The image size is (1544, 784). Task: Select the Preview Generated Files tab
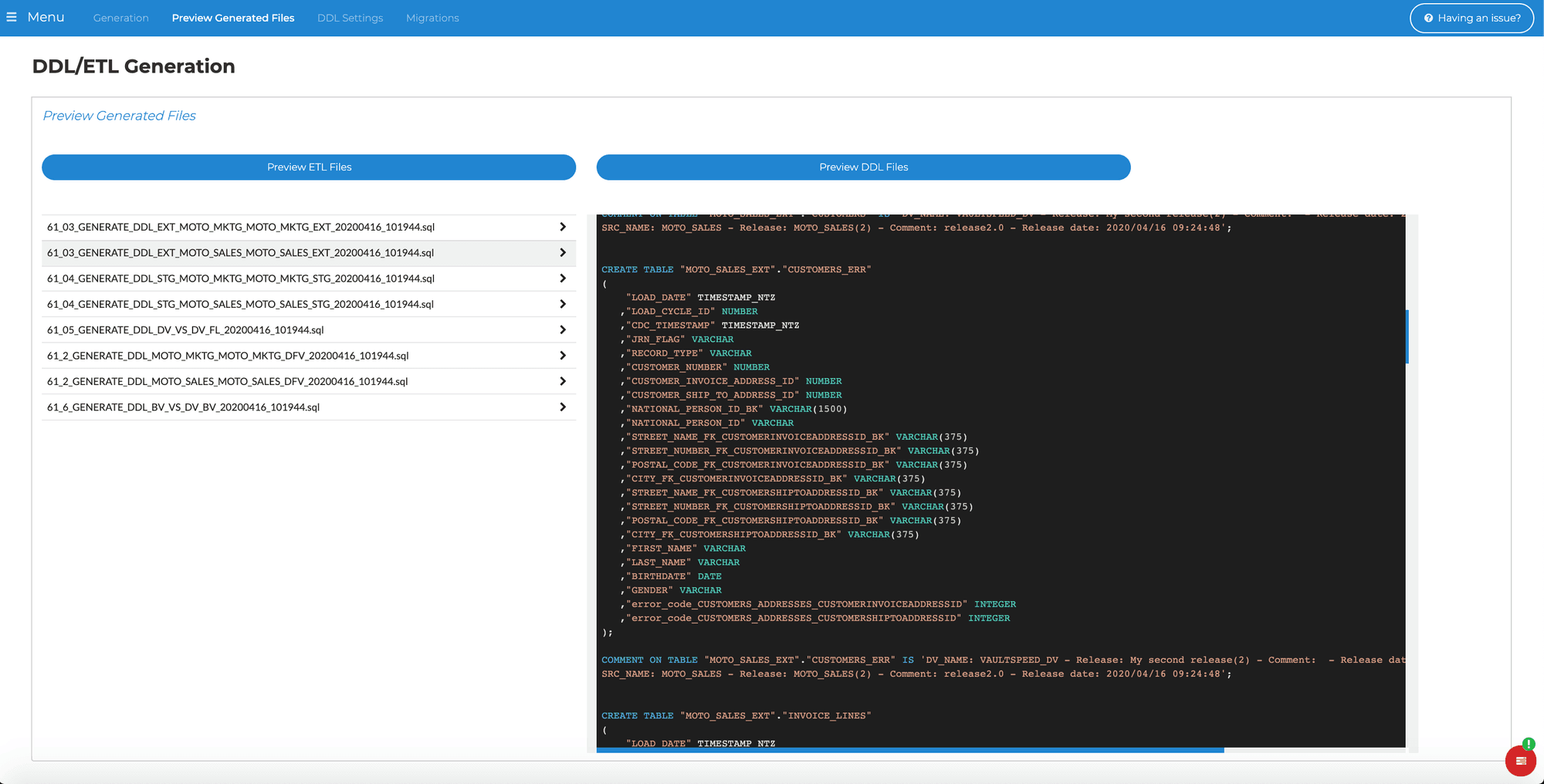coord(233,18)
